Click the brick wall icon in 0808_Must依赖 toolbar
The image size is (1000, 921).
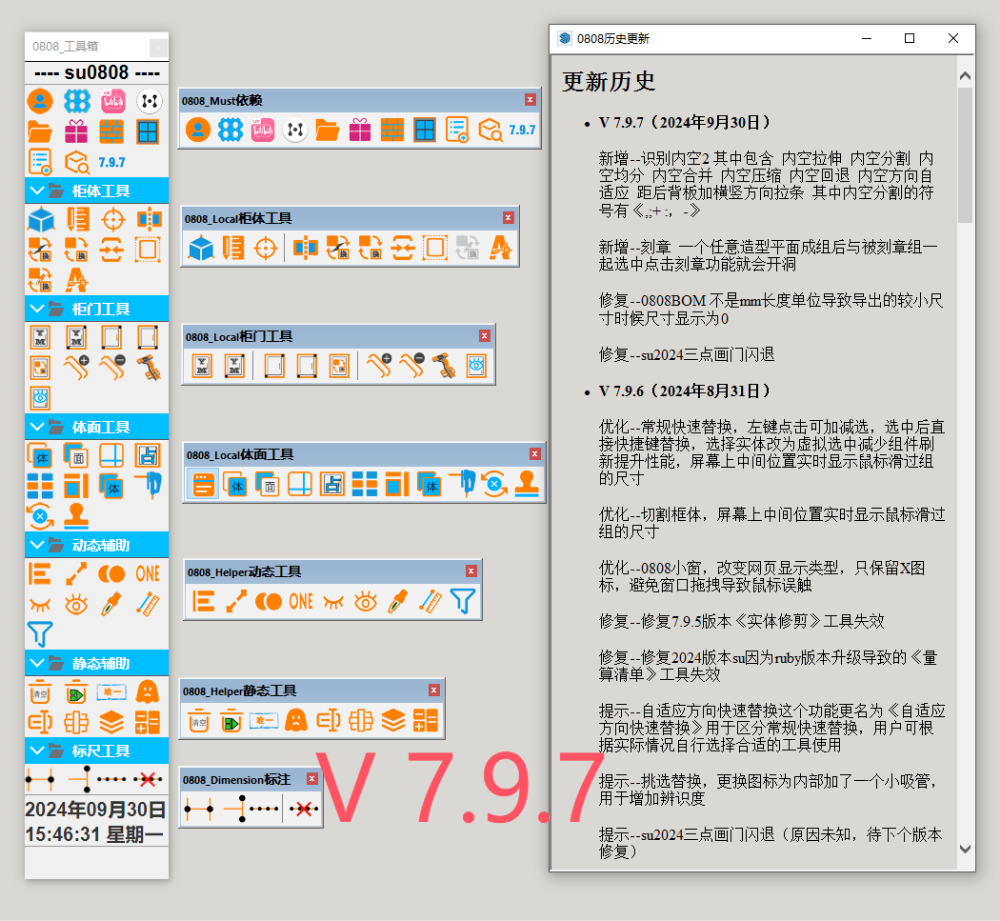point(393,130)
